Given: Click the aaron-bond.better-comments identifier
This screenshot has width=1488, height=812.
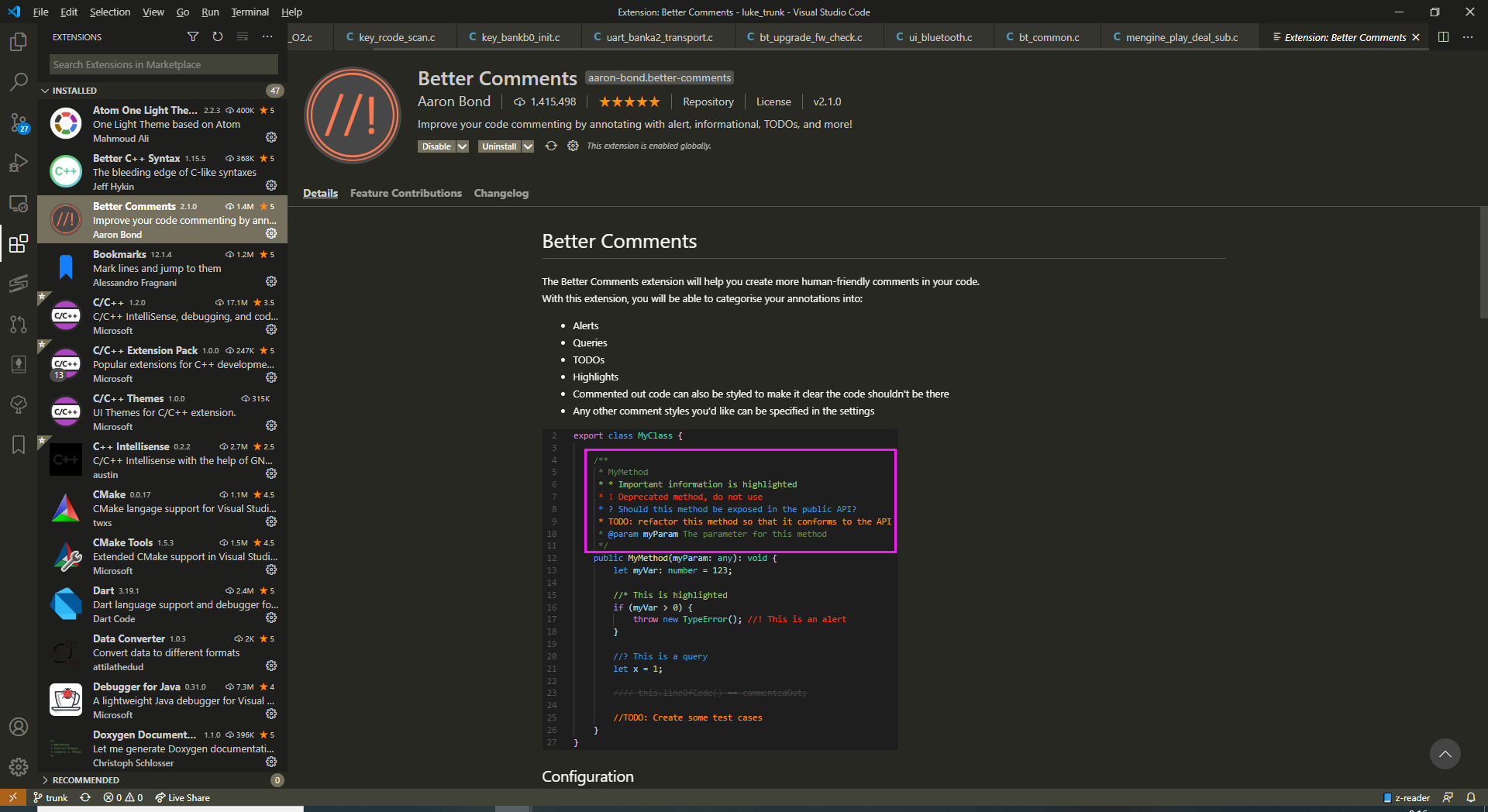Looking at the screenshot, I should pos(659,77).
